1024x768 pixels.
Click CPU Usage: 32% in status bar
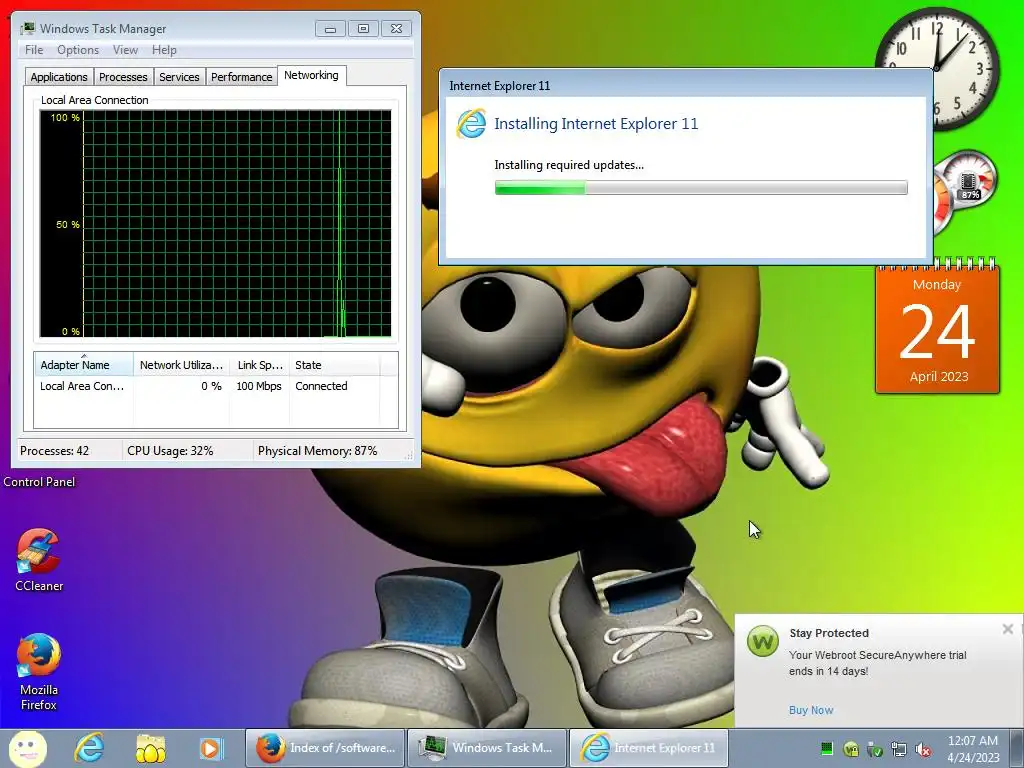pyautogui.click(x=170, y=451)
